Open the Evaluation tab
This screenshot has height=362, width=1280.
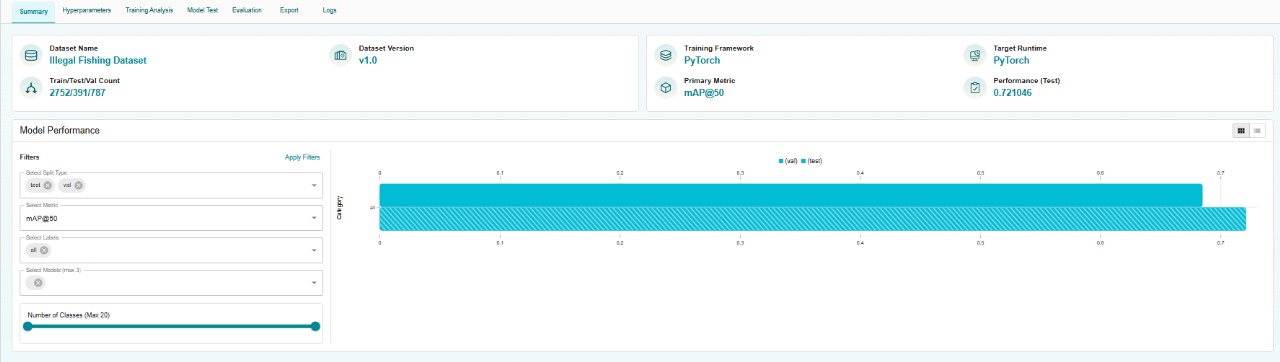click(246, 10)
